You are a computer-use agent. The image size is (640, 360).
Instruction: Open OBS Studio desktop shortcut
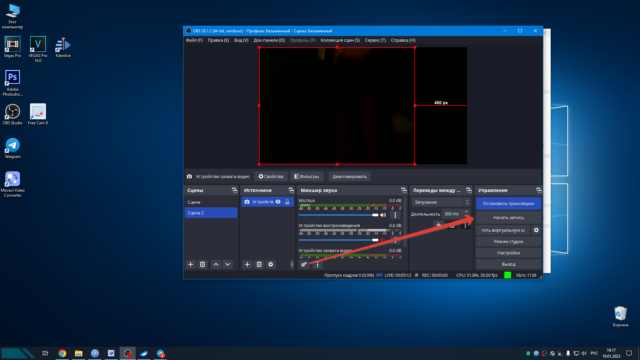pyautogui.click(x=12, y=114)
